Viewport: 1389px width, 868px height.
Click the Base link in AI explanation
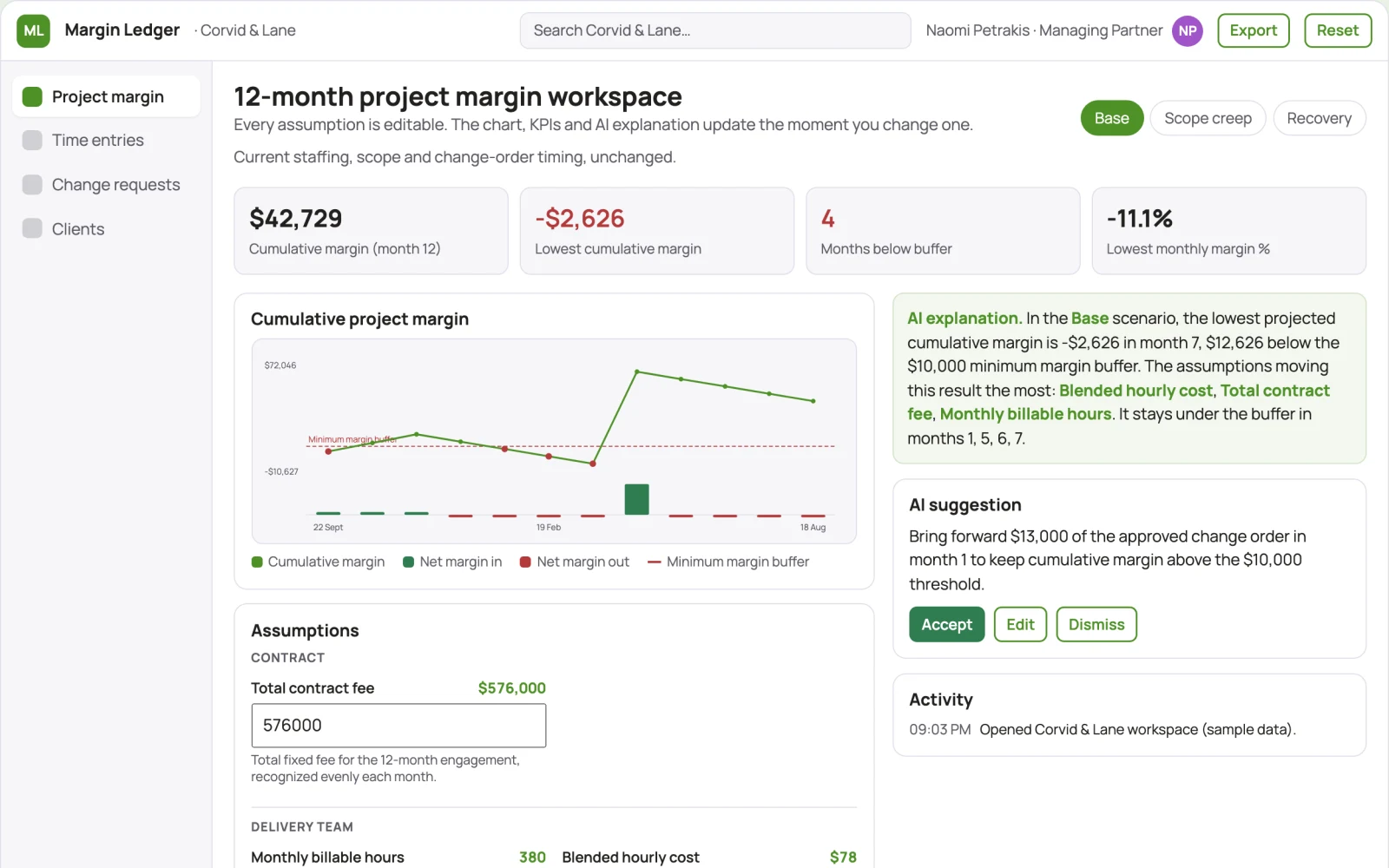pos(1089,319)
